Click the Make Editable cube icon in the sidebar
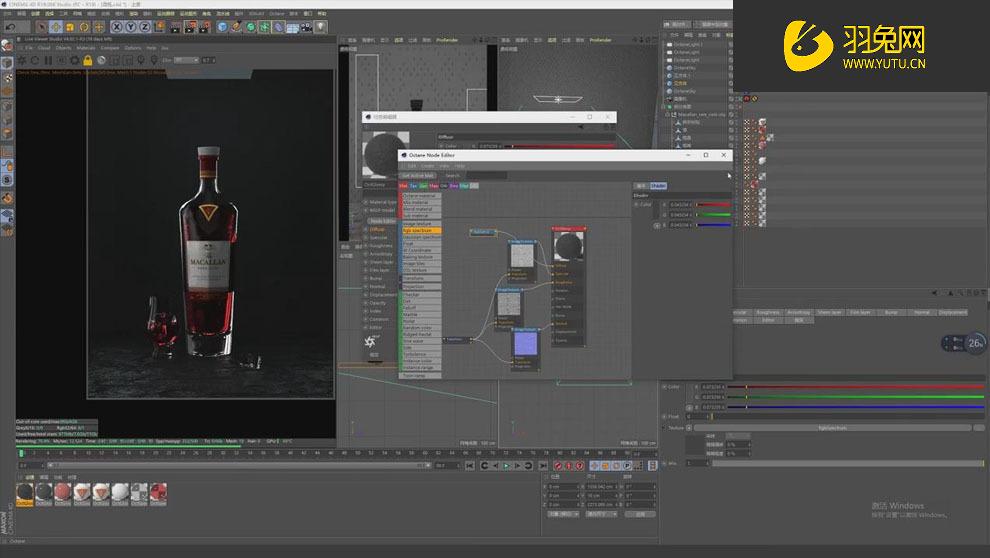Screen dimensions: 990x558 pyautogui.click(x=7, y=63)
